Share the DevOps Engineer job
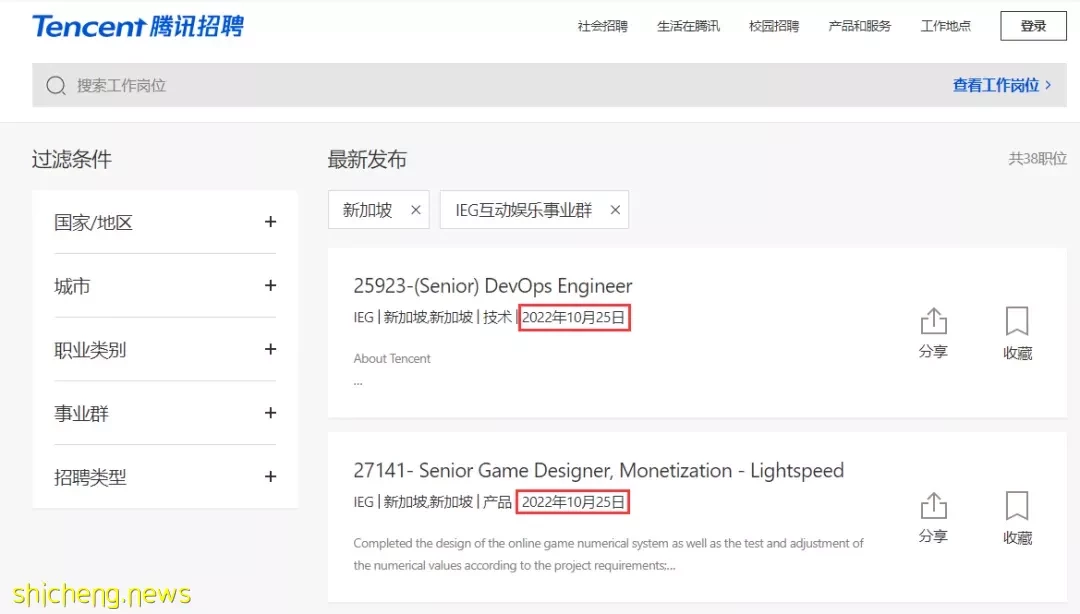 (x=933, y=333)
